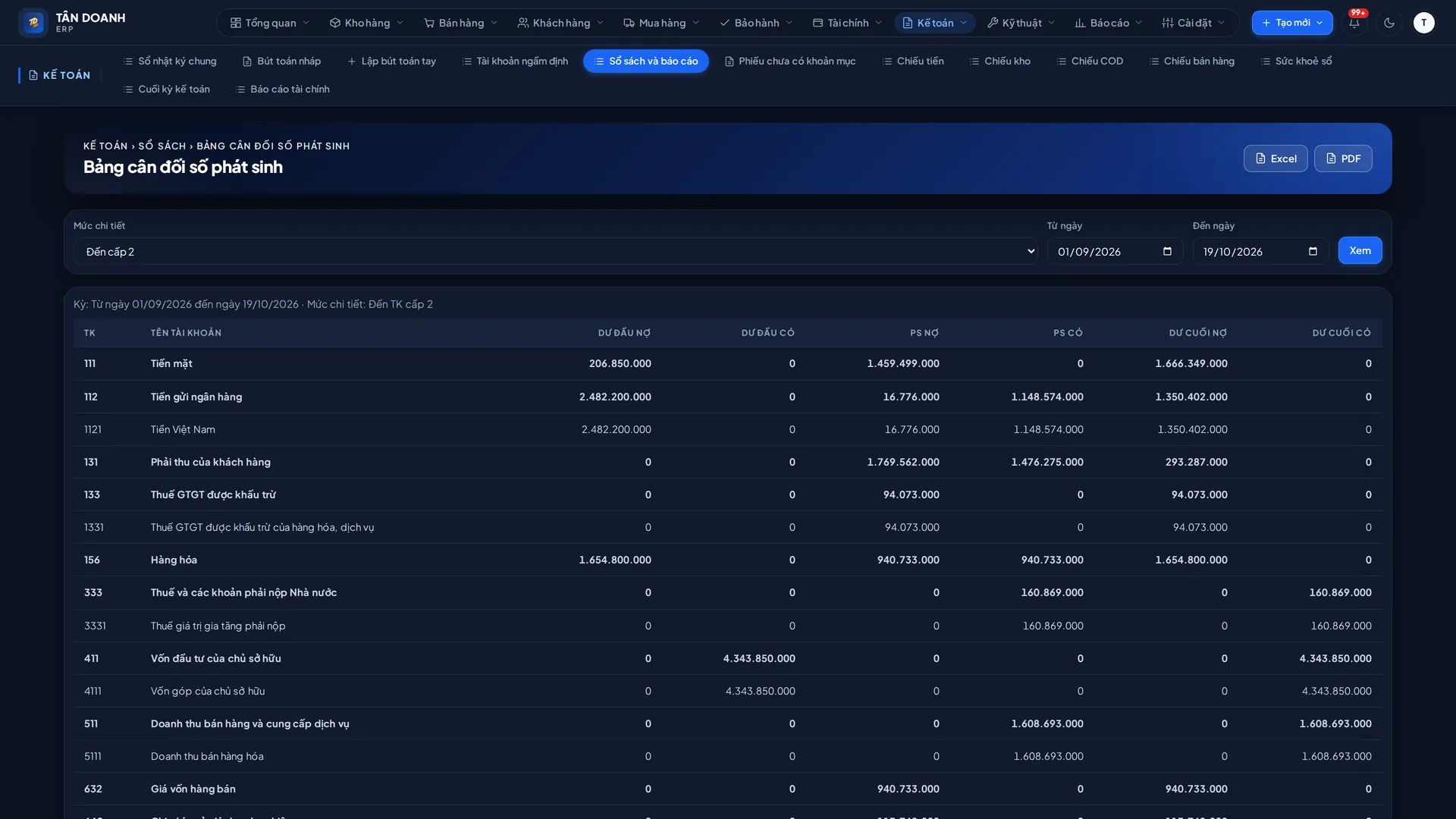Open the Mức chi tiết dropdown
Screen dimensions: 1456x819
pyautogui.click(x=556, y=252)
